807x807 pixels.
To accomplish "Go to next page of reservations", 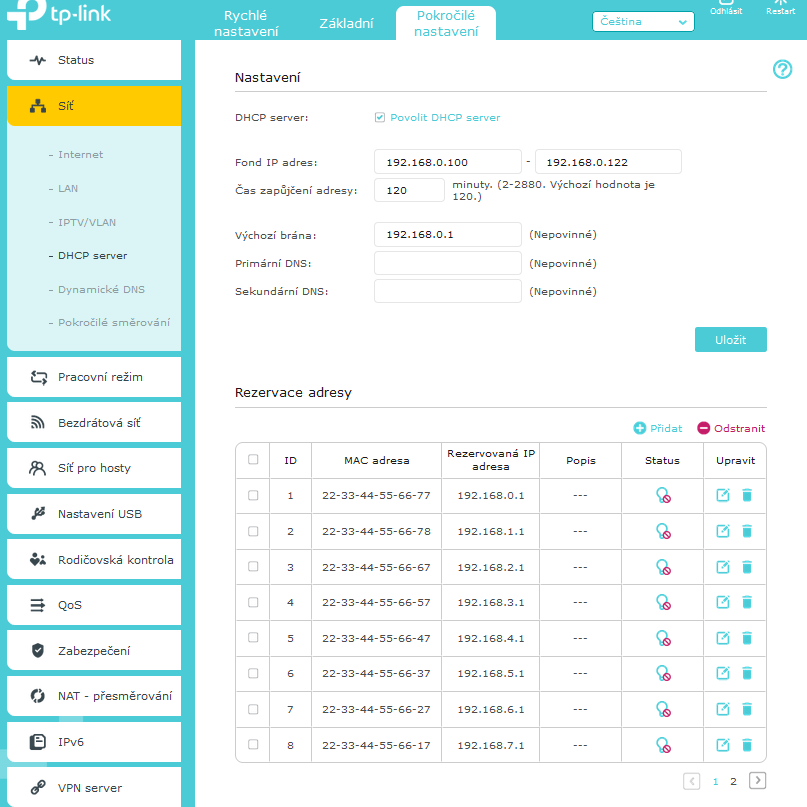I will point(757,781).
